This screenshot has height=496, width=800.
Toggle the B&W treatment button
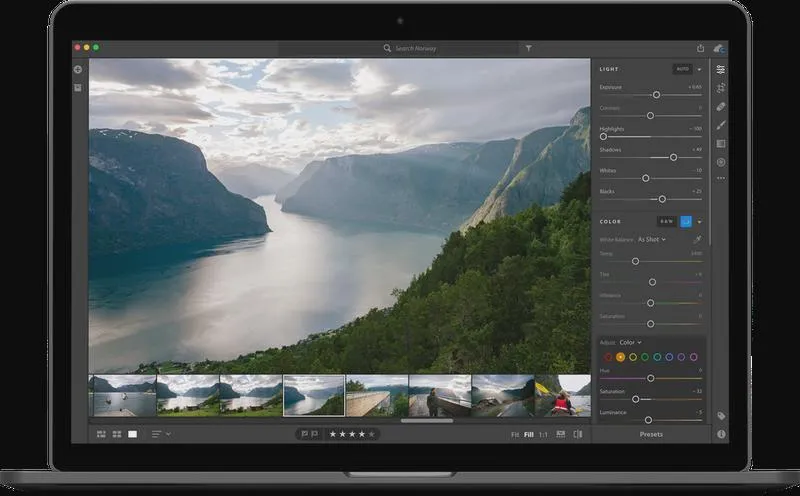tap(666, 221)
